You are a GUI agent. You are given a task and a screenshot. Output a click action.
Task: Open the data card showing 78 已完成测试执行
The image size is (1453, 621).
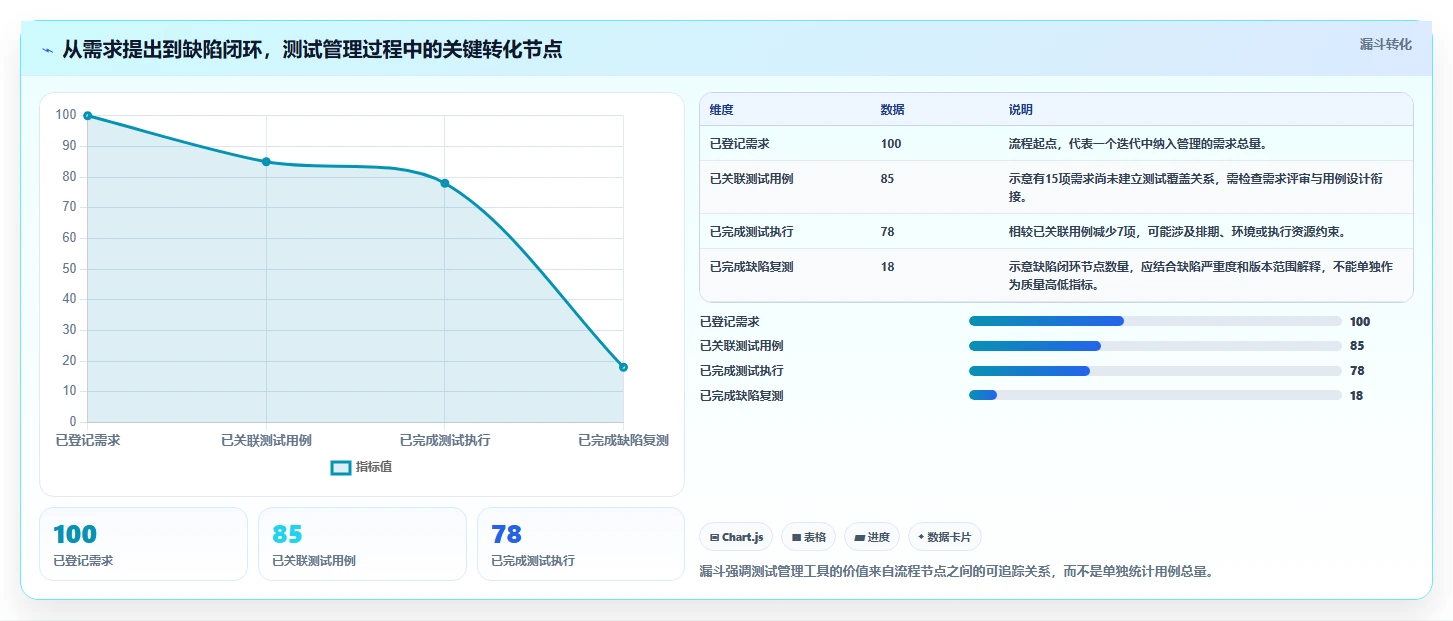(x=581, y=544)
